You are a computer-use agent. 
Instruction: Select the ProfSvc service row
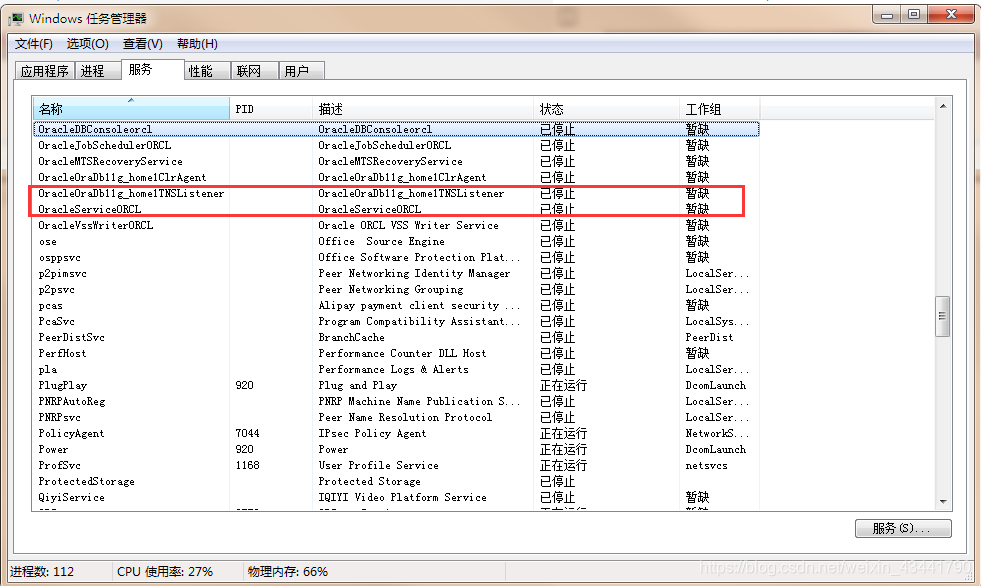pos(396,465)
